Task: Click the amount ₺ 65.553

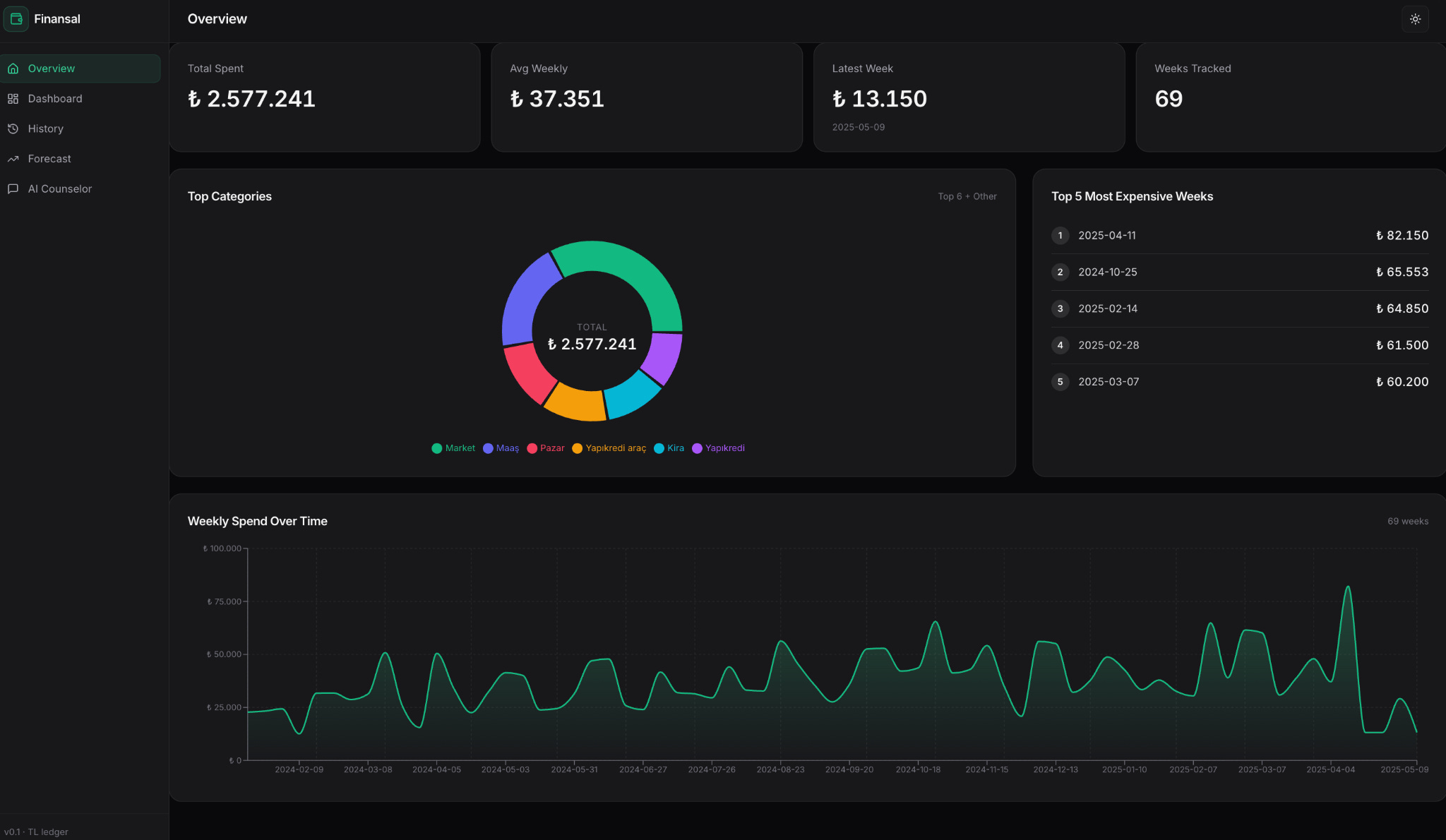Action: (1402, 272)
